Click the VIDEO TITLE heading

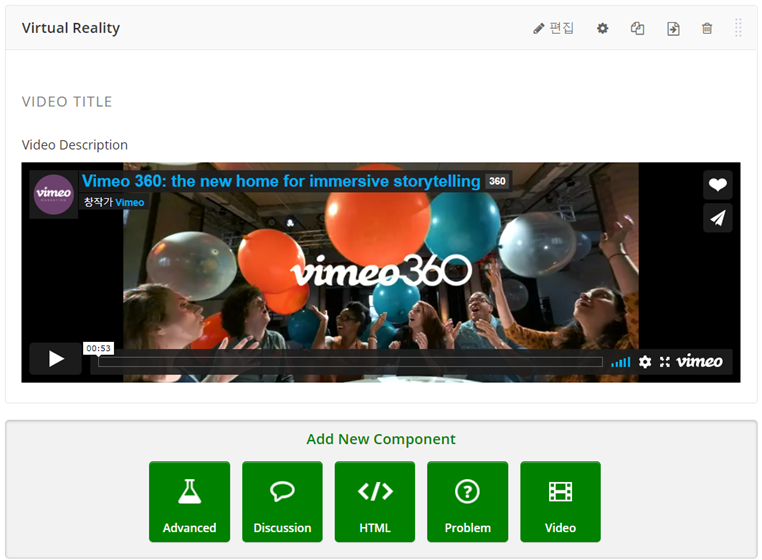(67, 102)
